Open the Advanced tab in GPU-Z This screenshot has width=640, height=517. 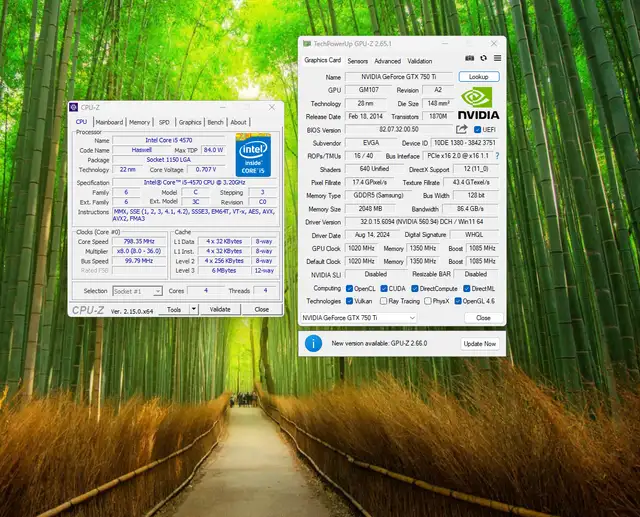tap(387, 61)
